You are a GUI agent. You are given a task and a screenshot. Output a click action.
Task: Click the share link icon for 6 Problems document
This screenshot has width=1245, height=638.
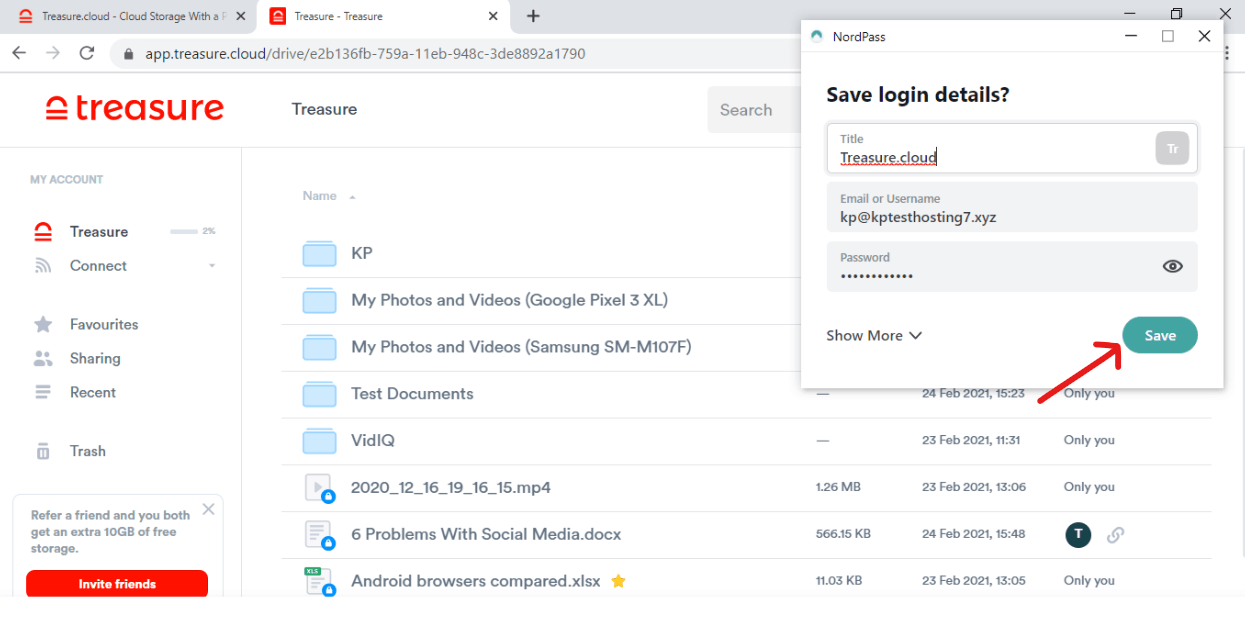tap(1115, 534)
